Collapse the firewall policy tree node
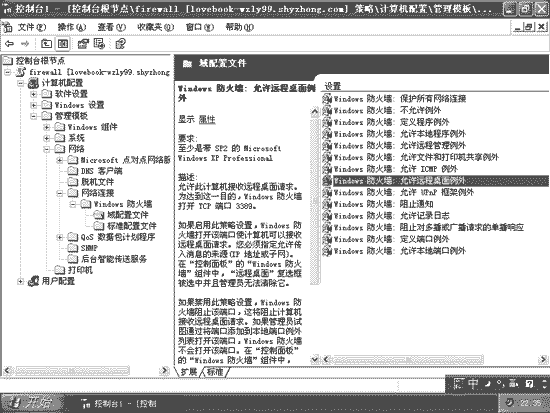Image resolution: width=550 pixels, height=413 pixels. click(7, 72)
